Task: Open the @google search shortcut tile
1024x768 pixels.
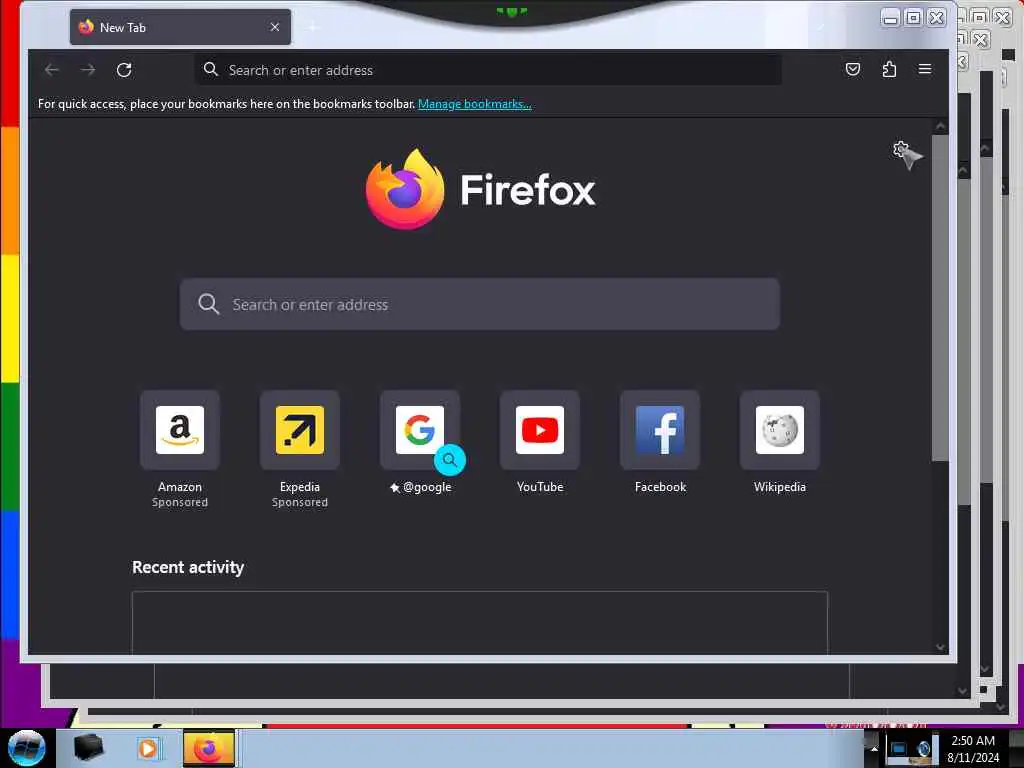Action: click(420, 430)
